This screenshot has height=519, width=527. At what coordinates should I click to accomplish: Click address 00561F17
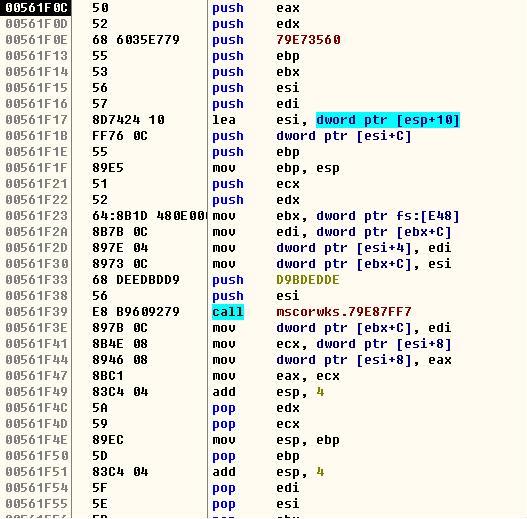(36, 120)
